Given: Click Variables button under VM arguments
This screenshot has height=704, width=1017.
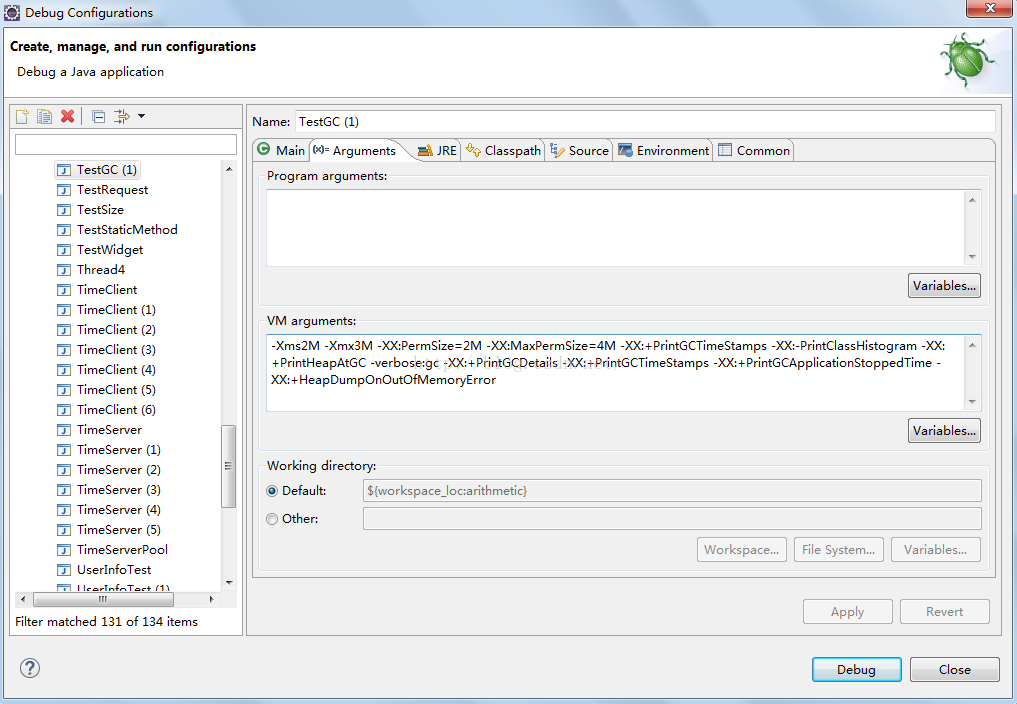Looking at the screenshot, I should click(944, 431).
